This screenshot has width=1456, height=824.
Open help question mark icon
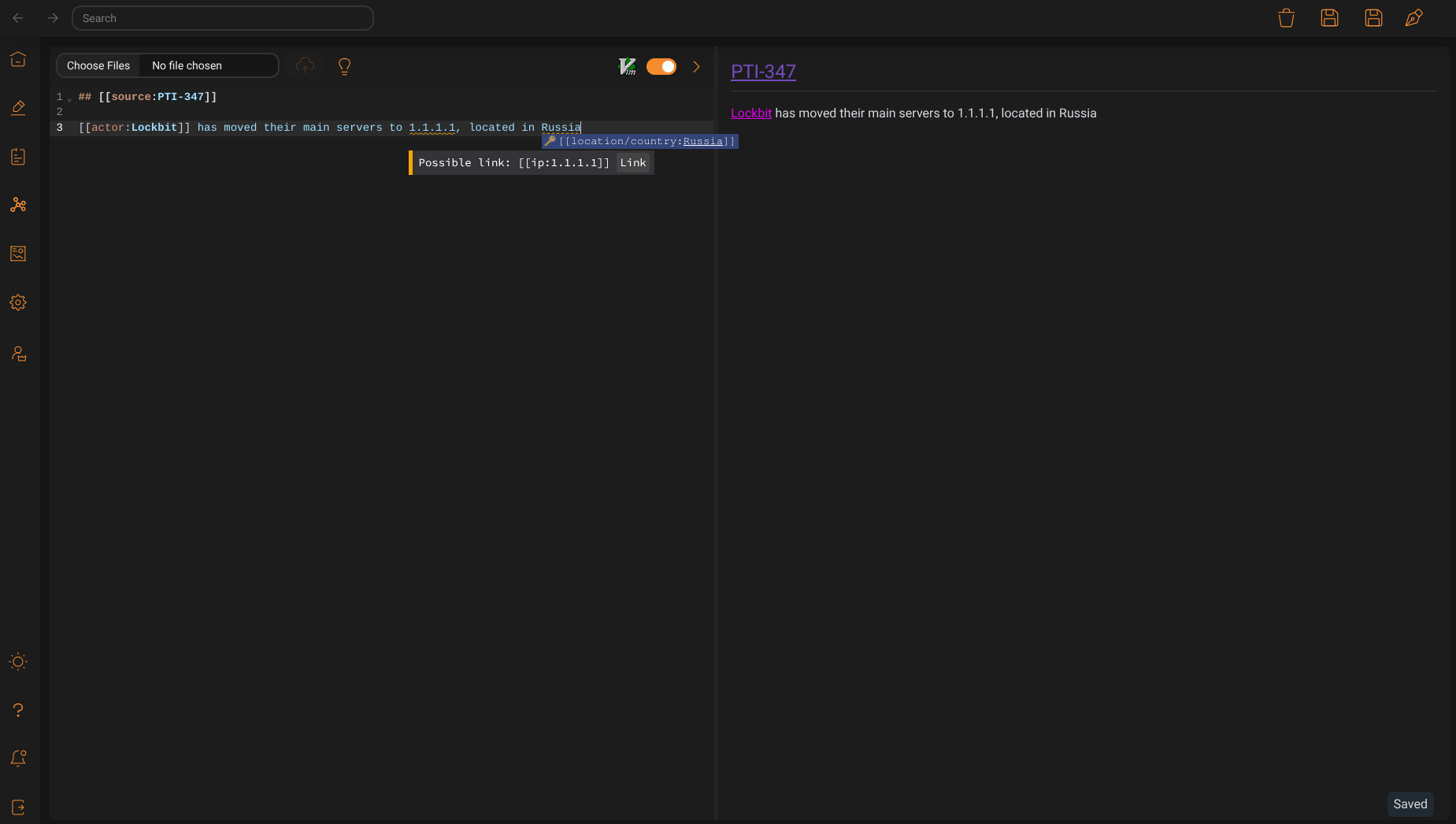(18, 710)
